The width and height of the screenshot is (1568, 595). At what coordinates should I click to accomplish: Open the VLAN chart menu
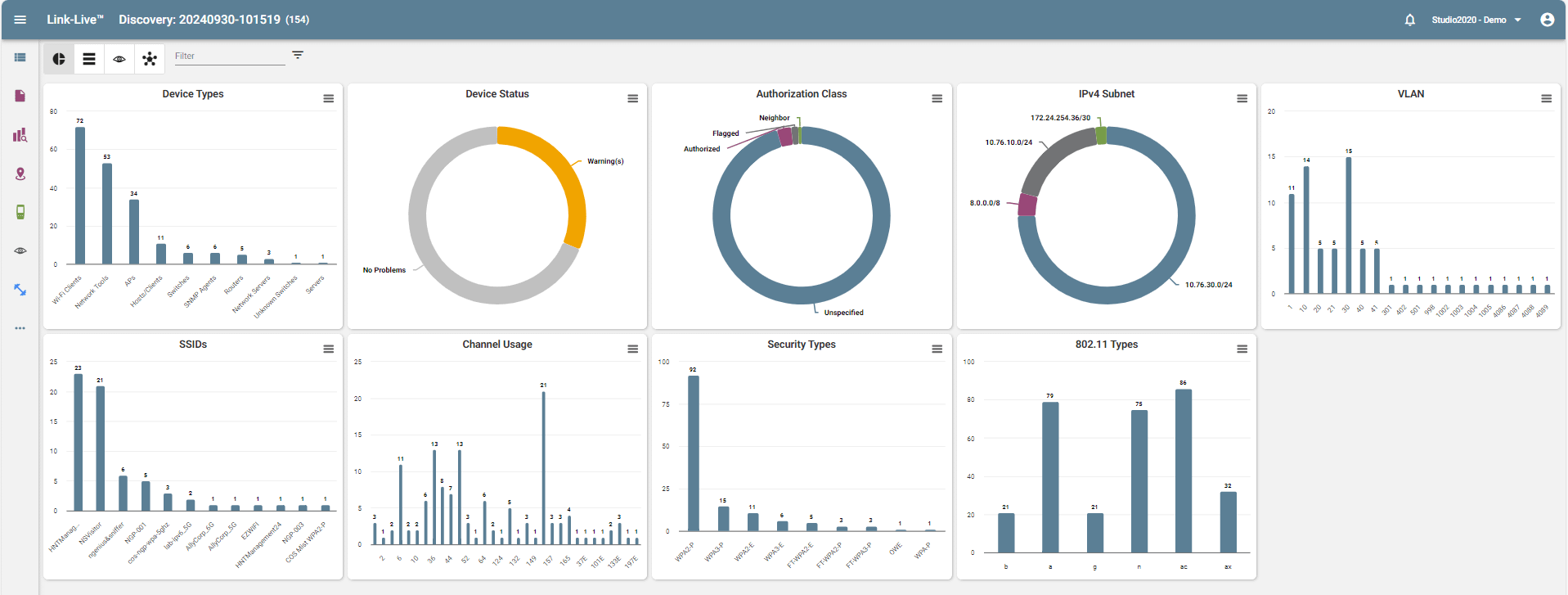tap(1546, 98)
